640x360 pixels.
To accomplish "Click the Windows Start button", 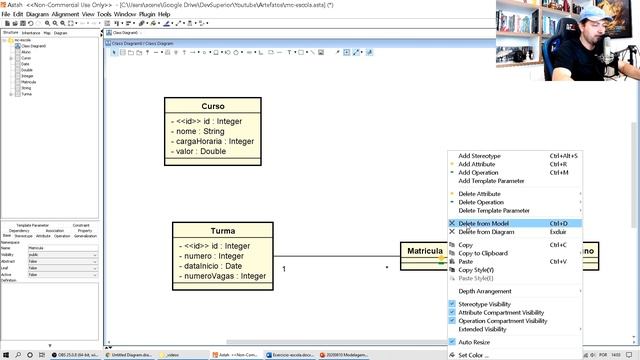I will (6, 355).
